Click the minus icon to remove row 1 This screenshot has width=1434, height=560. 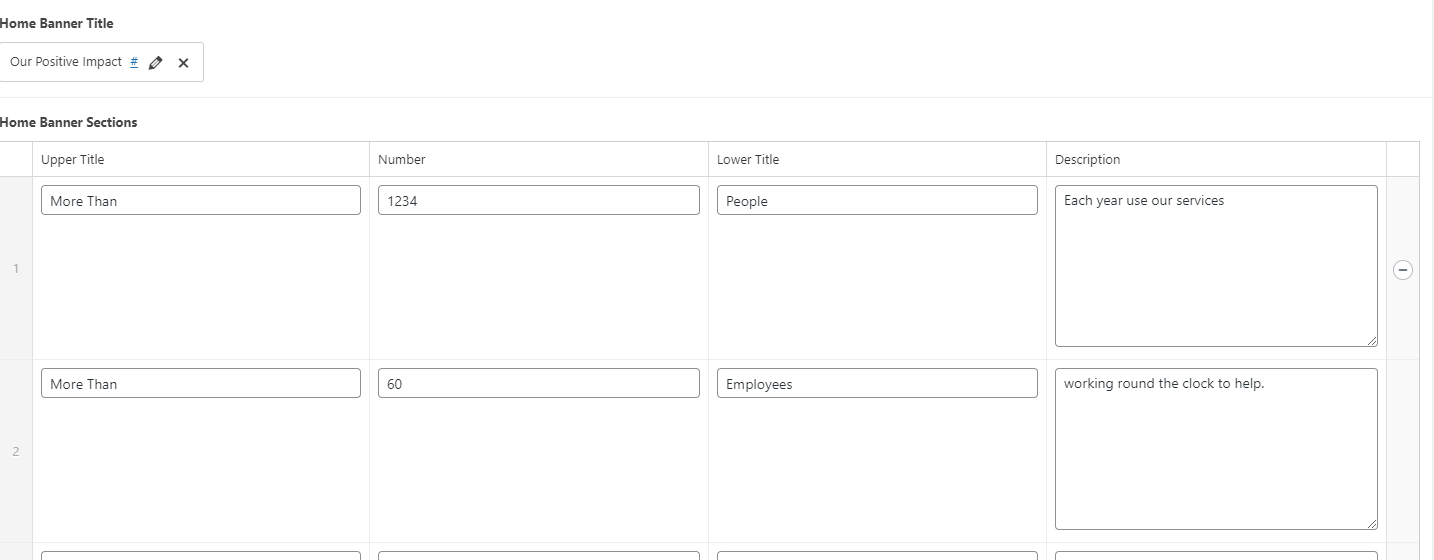(x=1402, y=269)
